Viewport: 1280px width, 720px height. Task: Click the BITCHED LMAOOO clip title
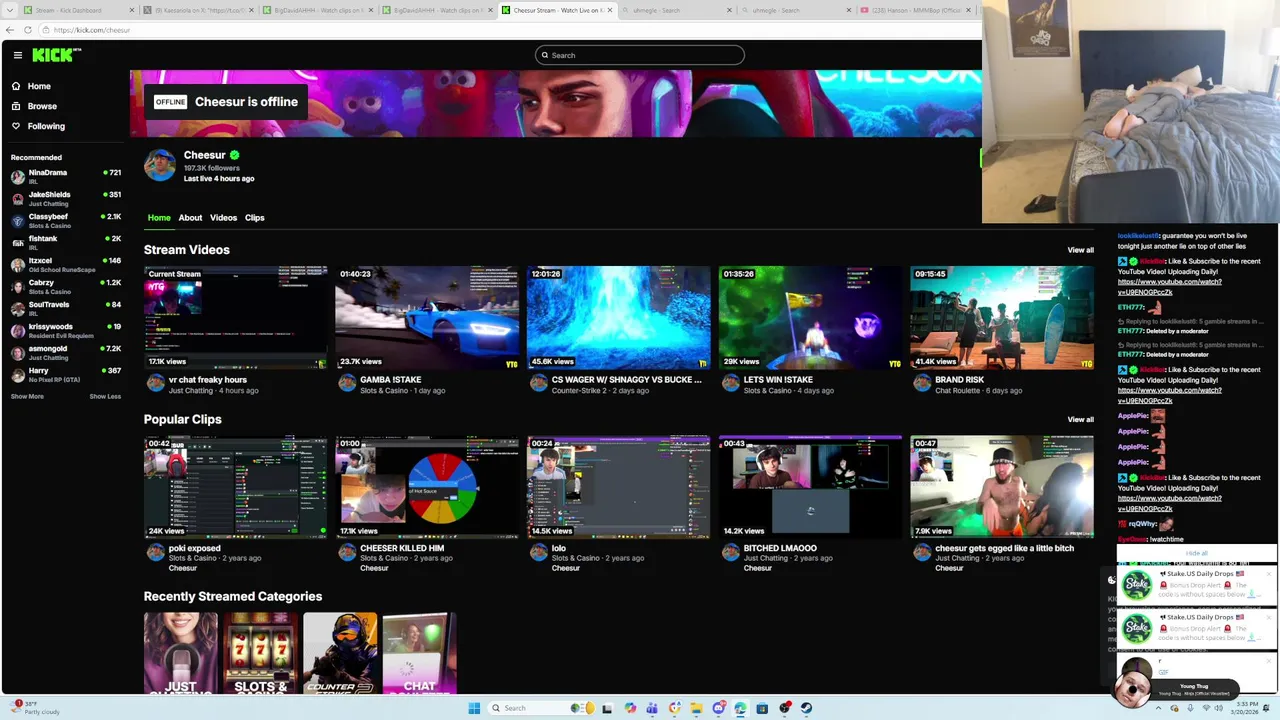[780, 548]
